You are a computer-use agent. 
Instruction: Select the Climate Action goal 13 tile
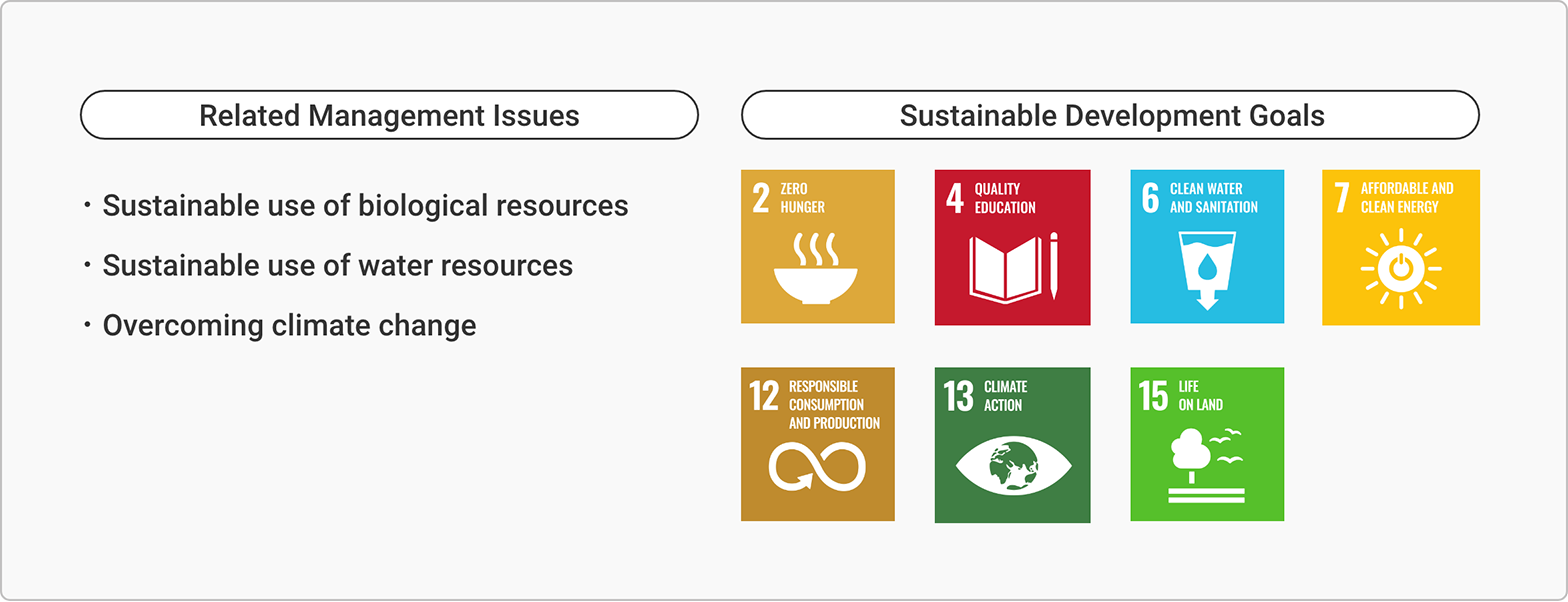(x=1012, y=445)
